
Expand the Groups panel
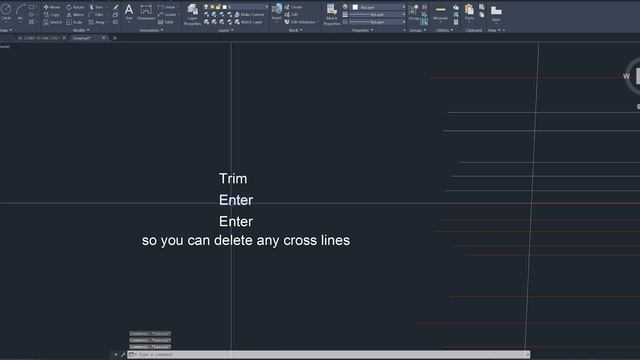(x=418, y=30)
